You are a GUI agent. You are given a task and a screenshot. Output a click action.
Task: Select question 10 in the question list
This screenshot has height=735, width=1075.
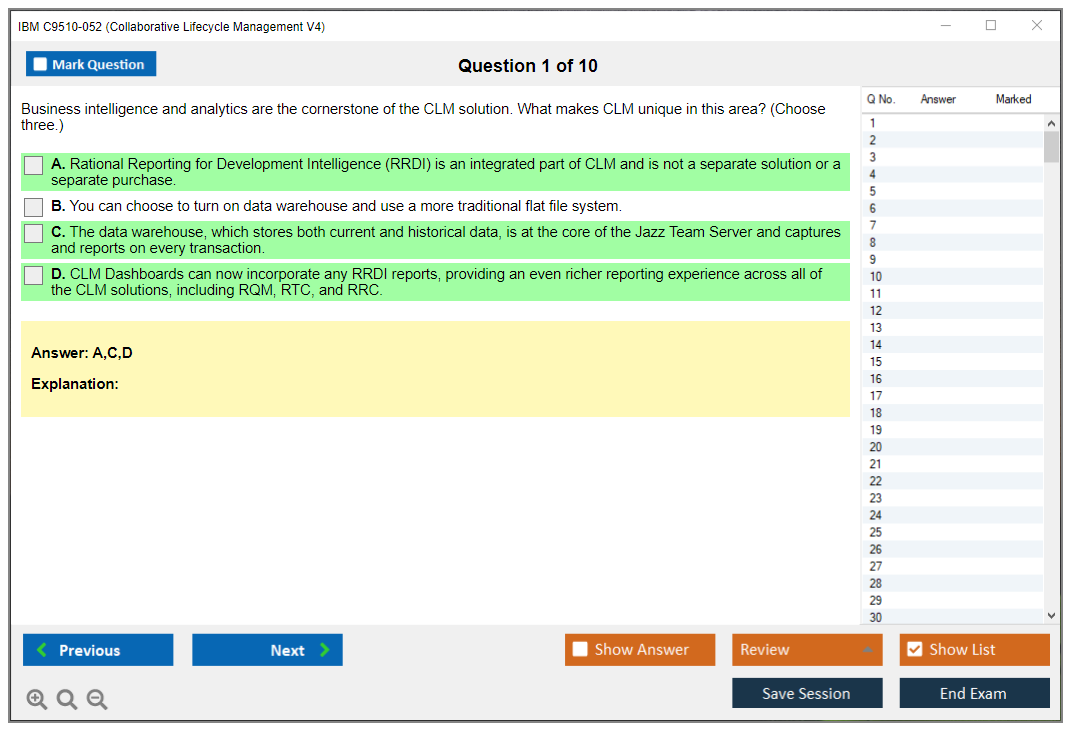pyautogui.click(x=876, y=277)
